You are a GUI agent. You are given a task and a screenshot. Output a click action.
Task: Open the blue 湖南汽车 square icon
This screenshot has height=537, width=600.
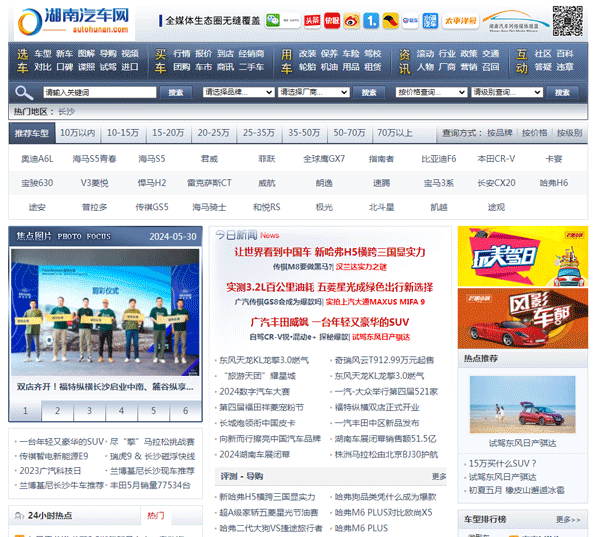tap(430, 20)
